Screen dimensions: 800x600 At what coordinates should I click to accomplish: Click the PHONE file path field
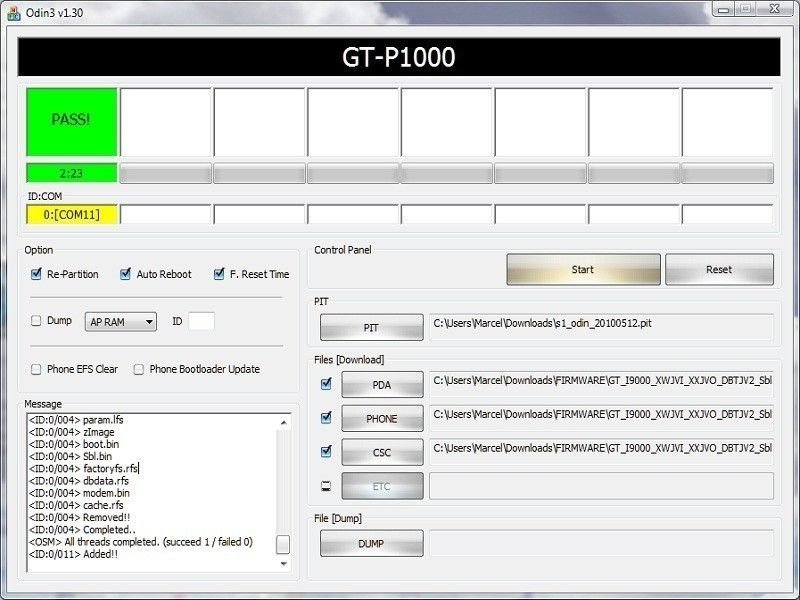[601, 418]
